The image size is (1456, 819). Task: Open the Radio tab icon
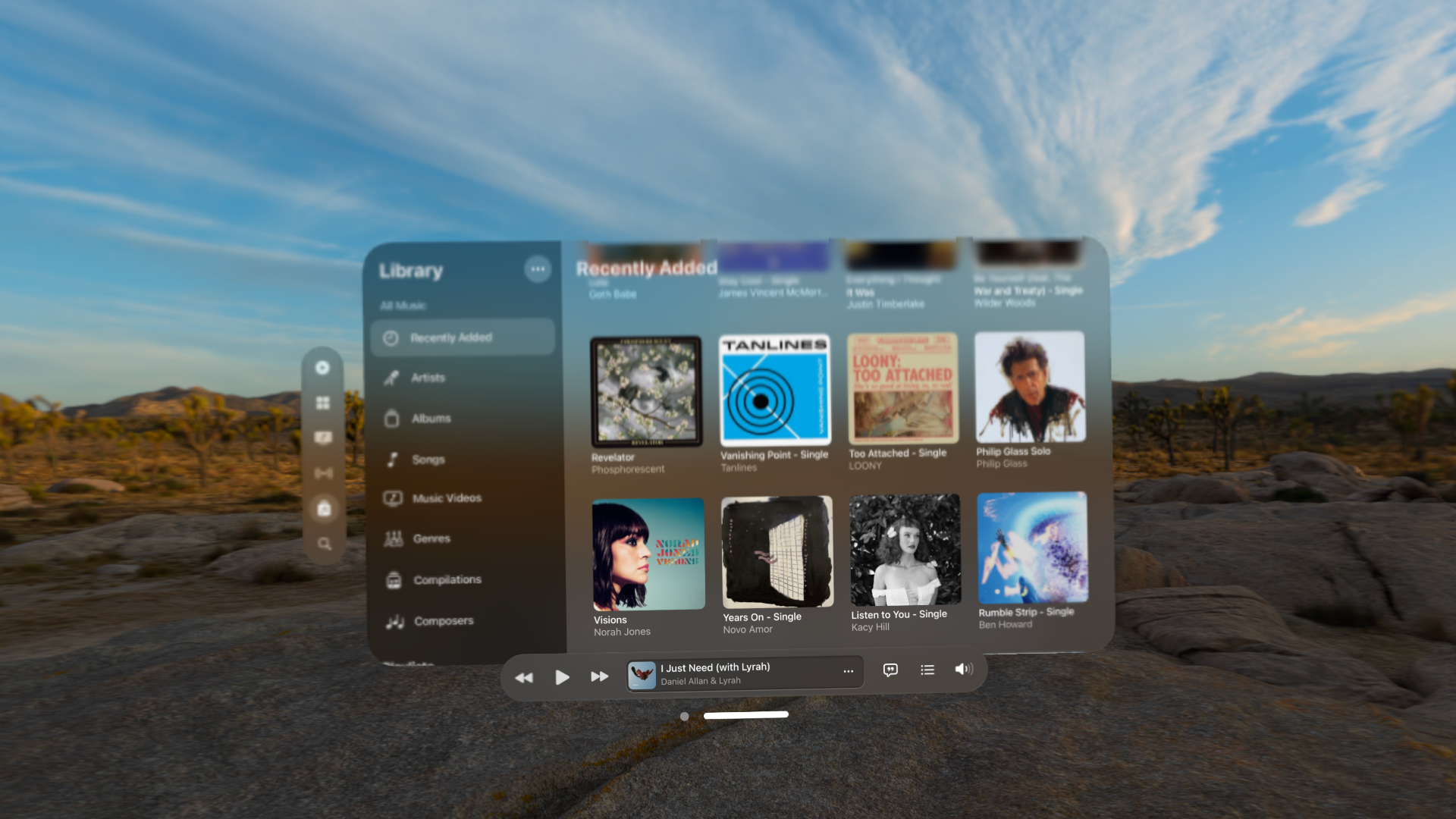click(324, 473)
